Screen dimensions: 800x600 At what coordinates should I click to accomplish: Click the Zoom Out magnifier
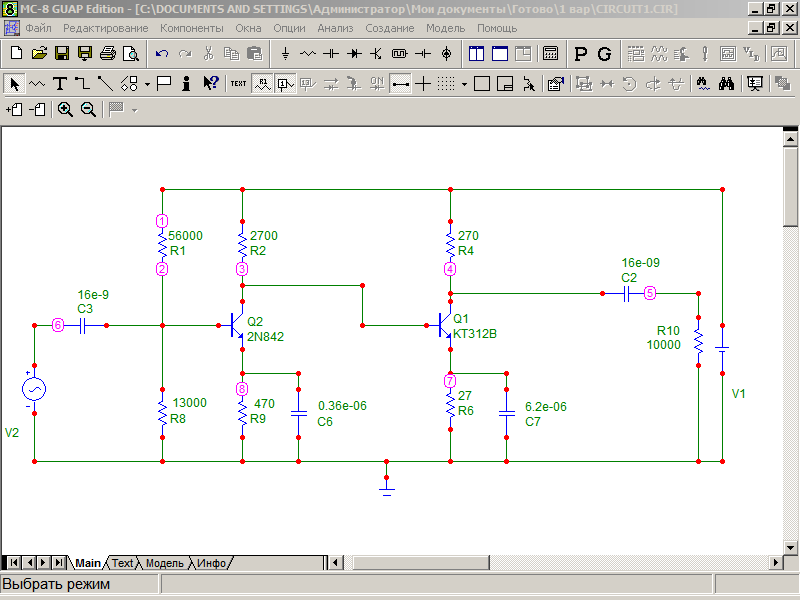coord(88,110)
